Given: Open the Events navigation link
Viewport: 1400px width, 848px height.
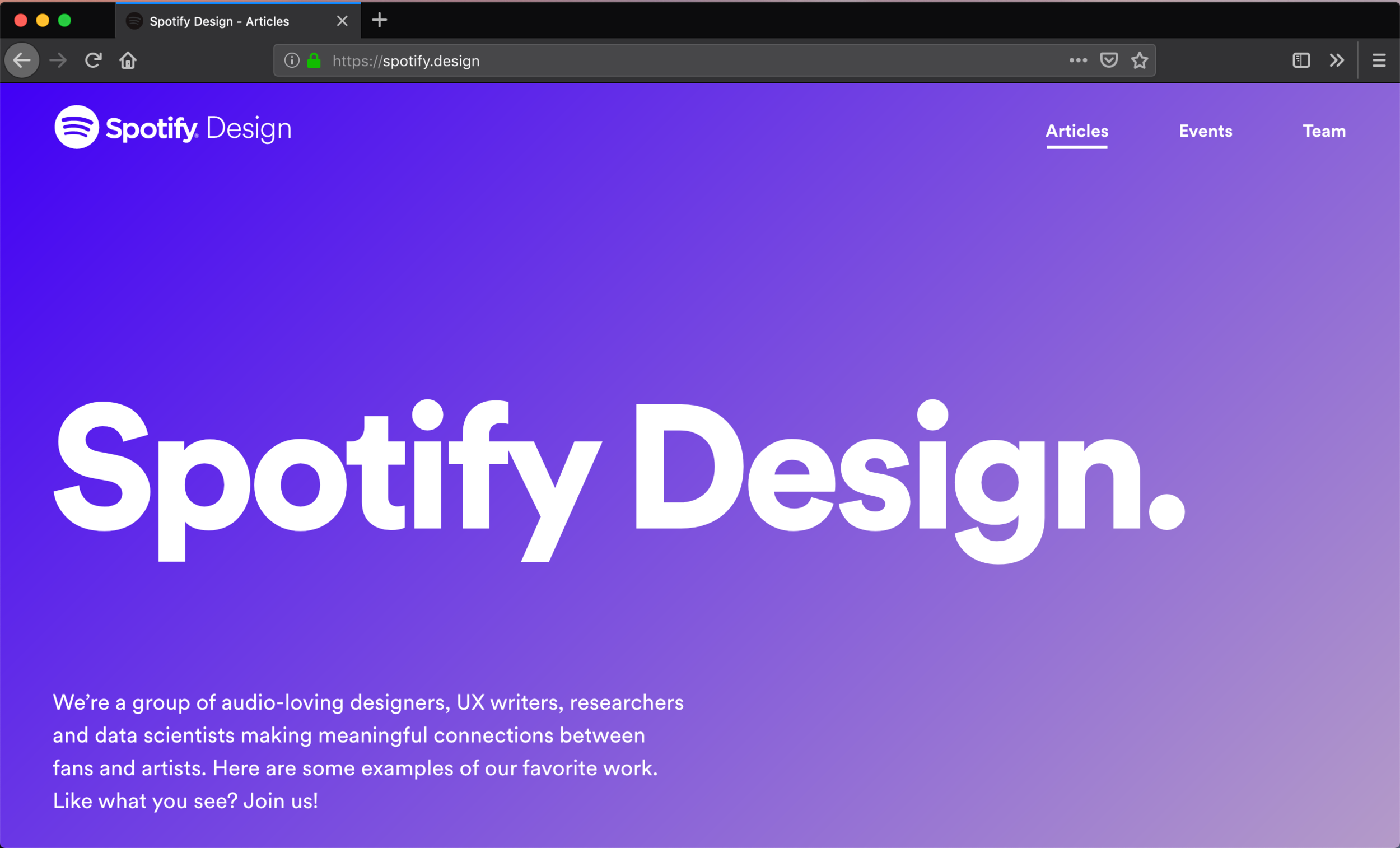Looking at the screenshot, I should click(x=1205, y=131).
